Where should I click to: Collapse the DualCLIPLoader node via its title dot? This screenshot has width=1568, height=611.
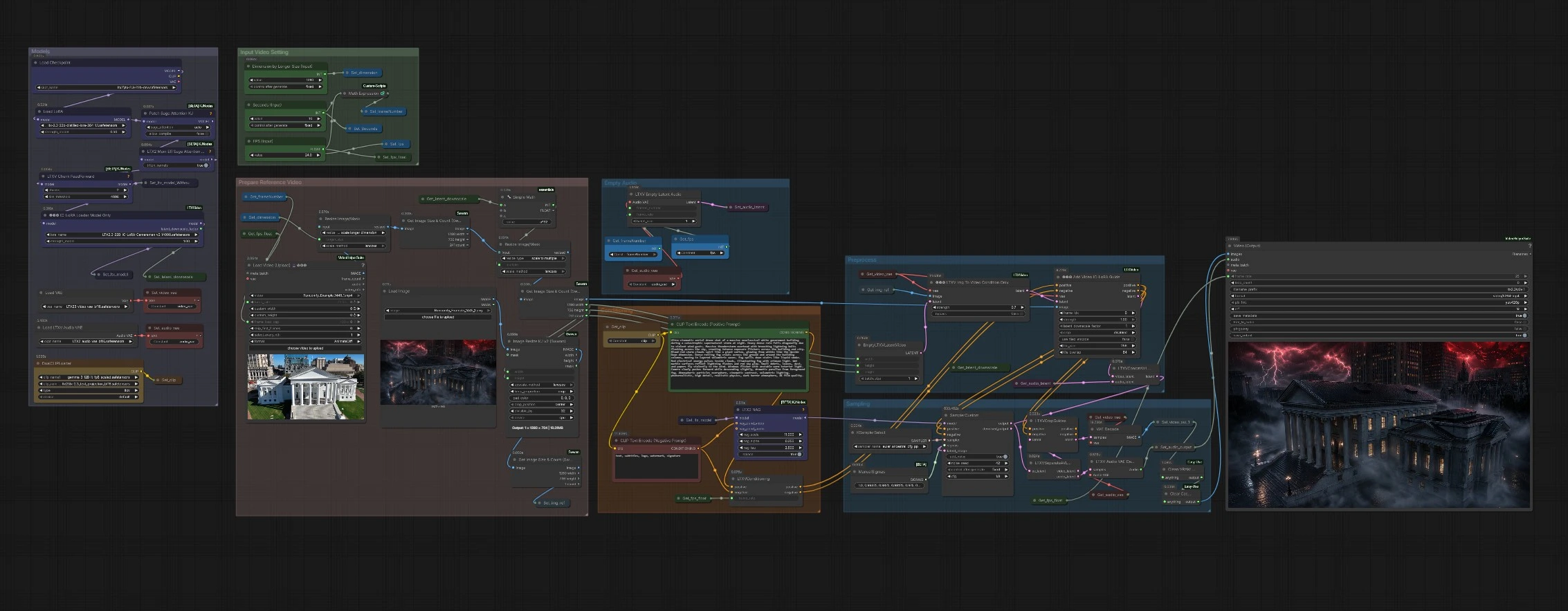tap(38, 363)
